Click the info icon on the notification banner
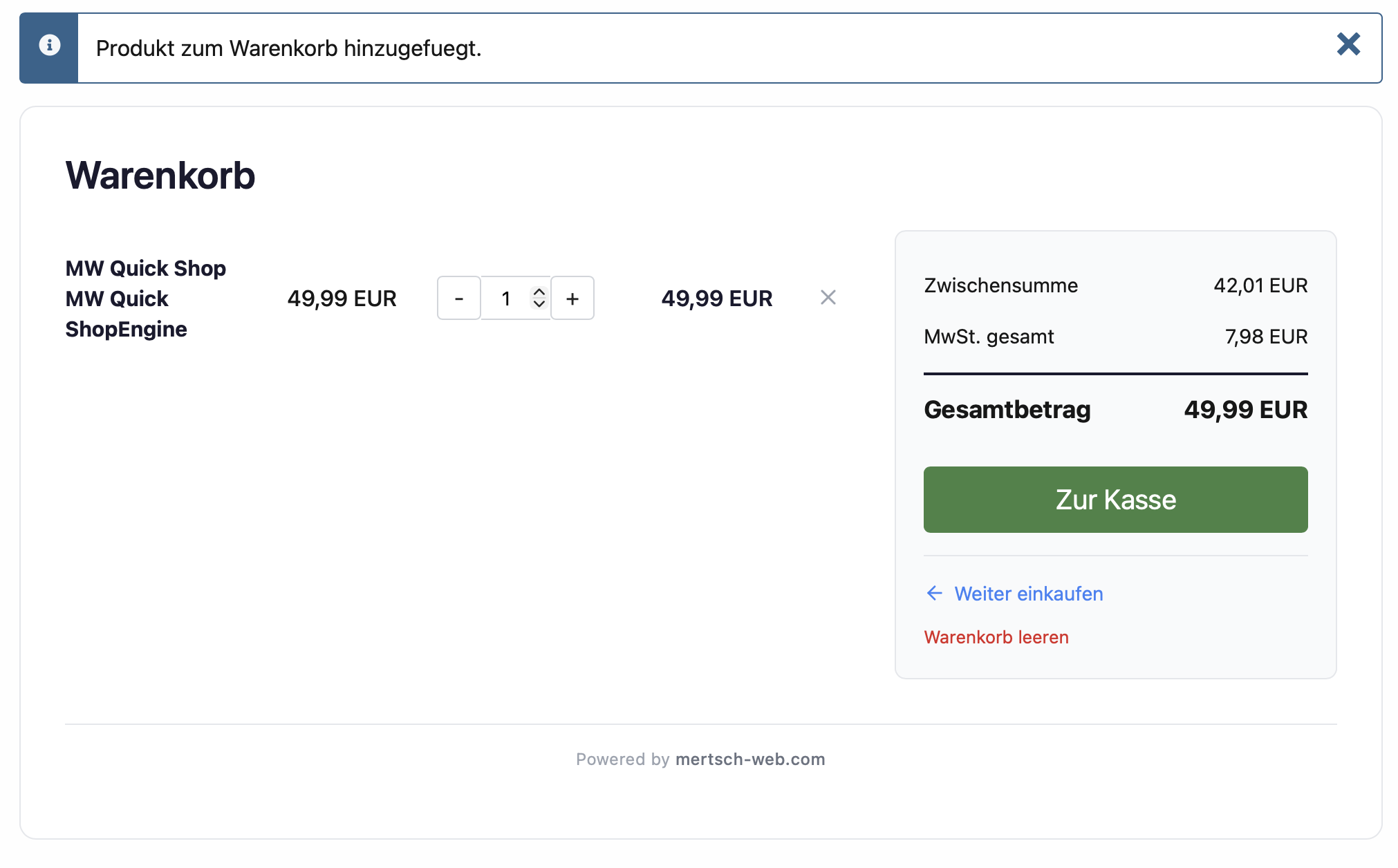This screenshot has height=868, width=1398. pyautogui.click(x=49, y=44)
